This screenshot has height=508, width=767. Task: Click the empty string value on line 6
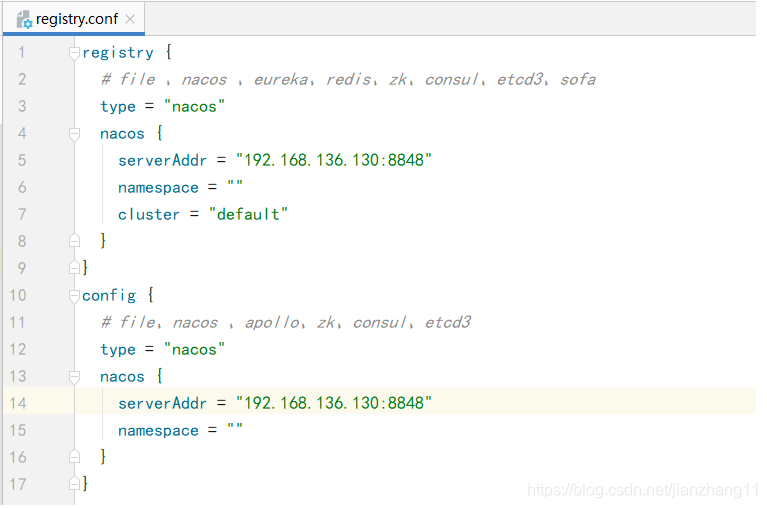pyautogui.click(x=235, y=184)
